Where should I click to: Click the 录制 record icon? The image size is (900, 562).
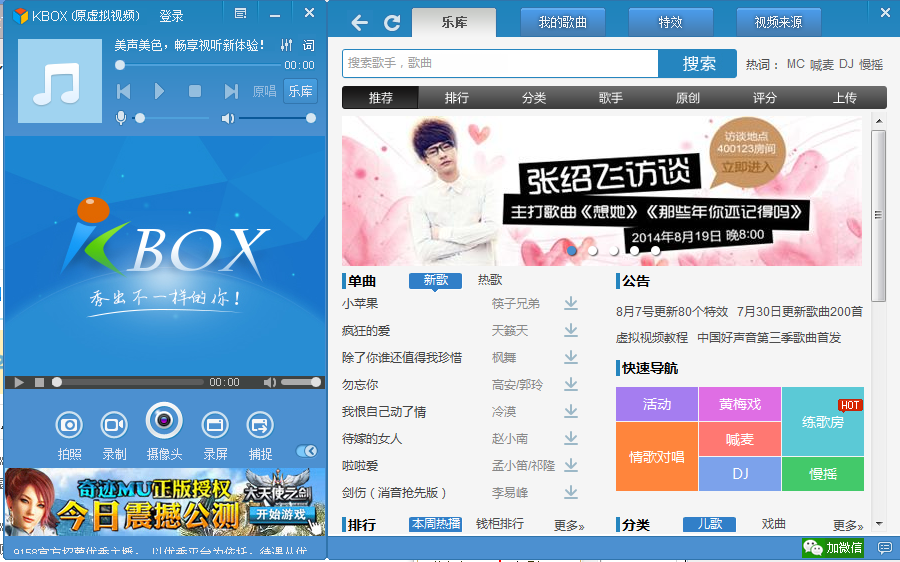click(114, 425)
